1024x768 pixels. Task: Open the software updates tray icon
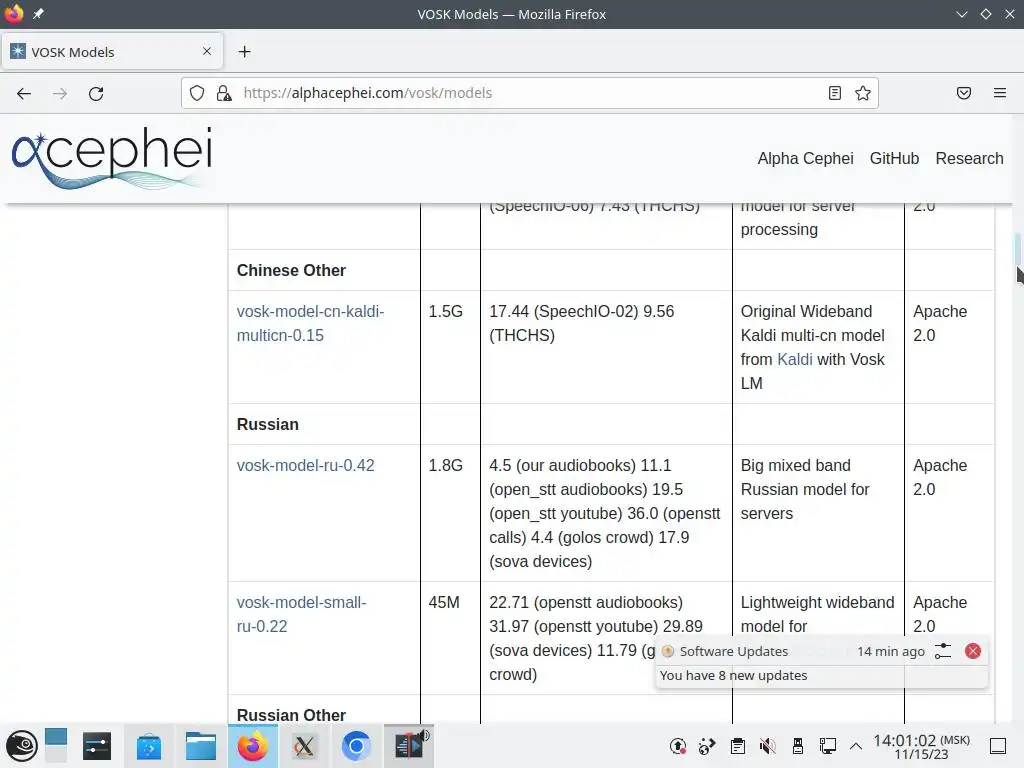point(678,746)
